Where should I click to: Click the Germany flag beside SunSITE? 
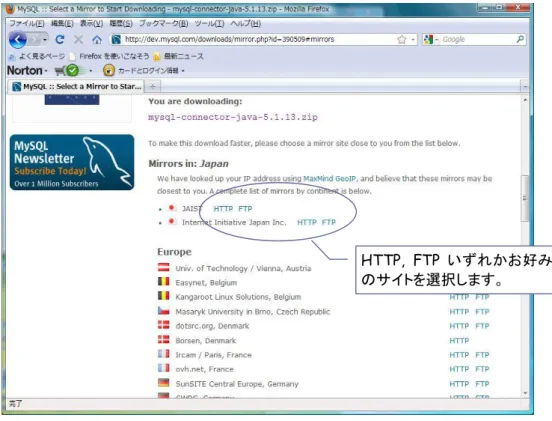(x=163, y=383)
